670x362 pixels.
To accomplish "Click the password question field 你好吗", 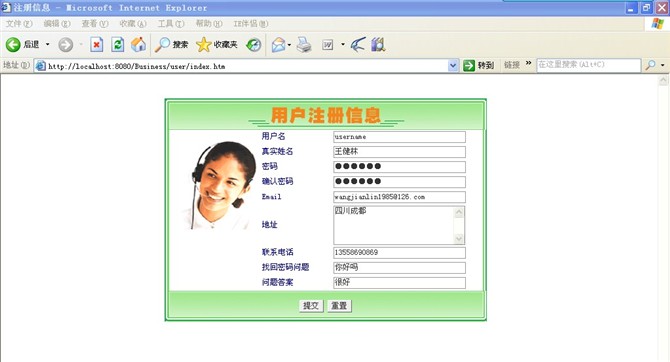I will point(399,268).
